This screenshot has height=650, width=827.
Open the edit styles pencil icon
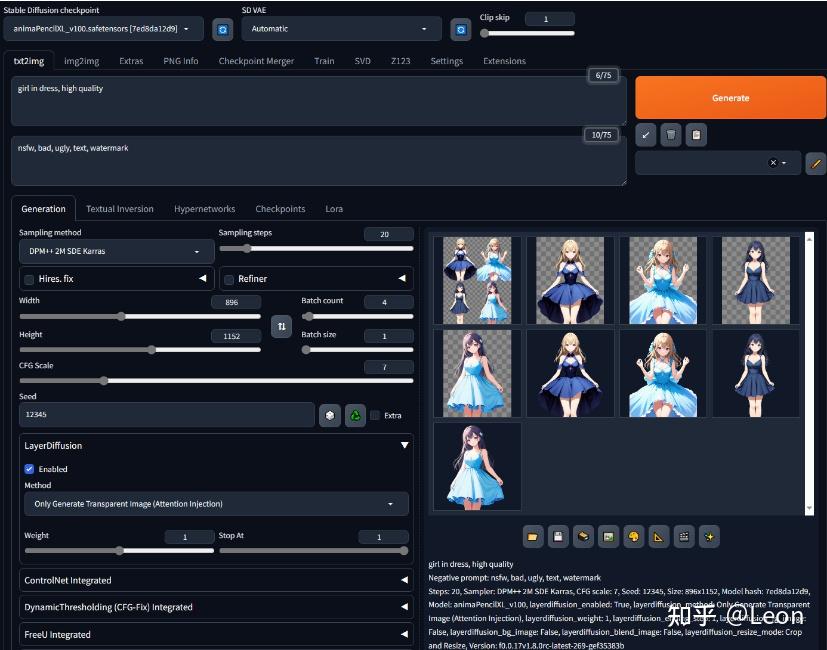(815, 163)
